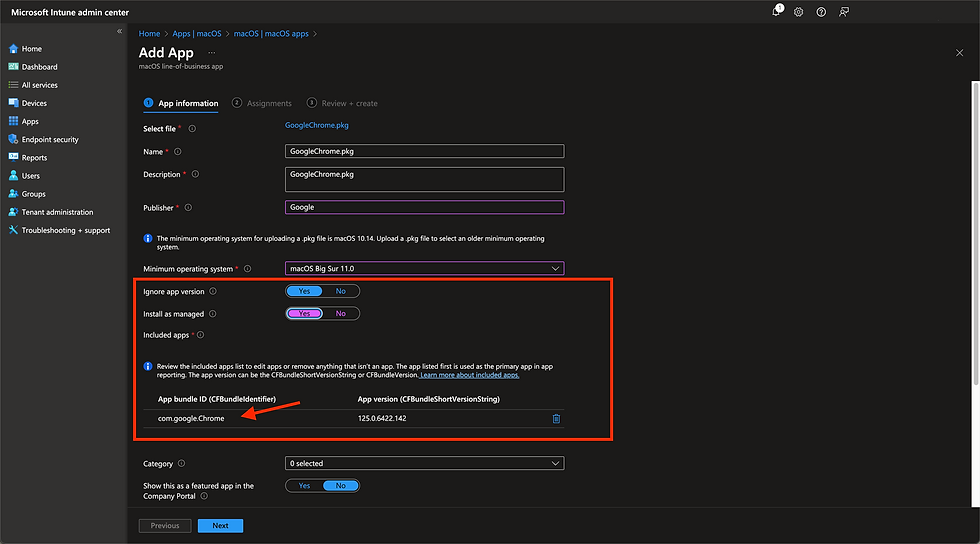The width and height of the screenshot is (980, 544).
Task: Click into the Description text box
Action: point(424,179)
